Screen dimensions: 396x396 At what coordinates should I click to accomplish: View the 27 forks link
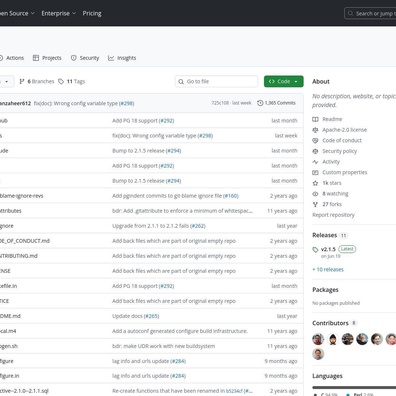[332, 204]
